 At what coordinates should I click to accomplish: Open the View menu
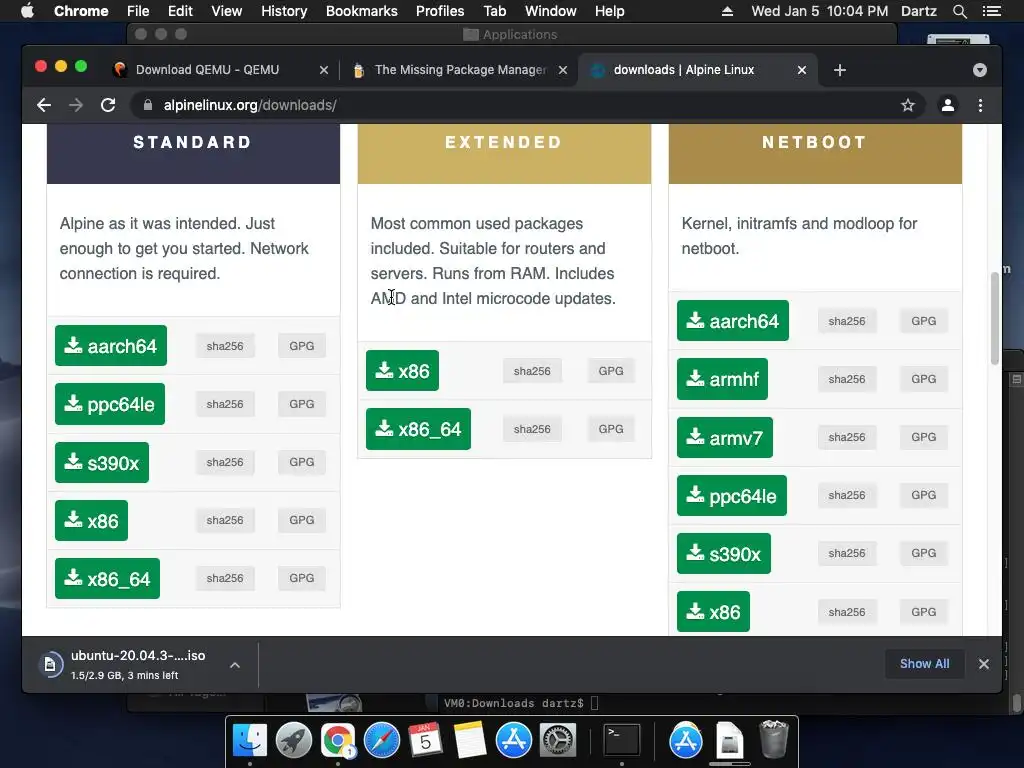coord(226,11)
